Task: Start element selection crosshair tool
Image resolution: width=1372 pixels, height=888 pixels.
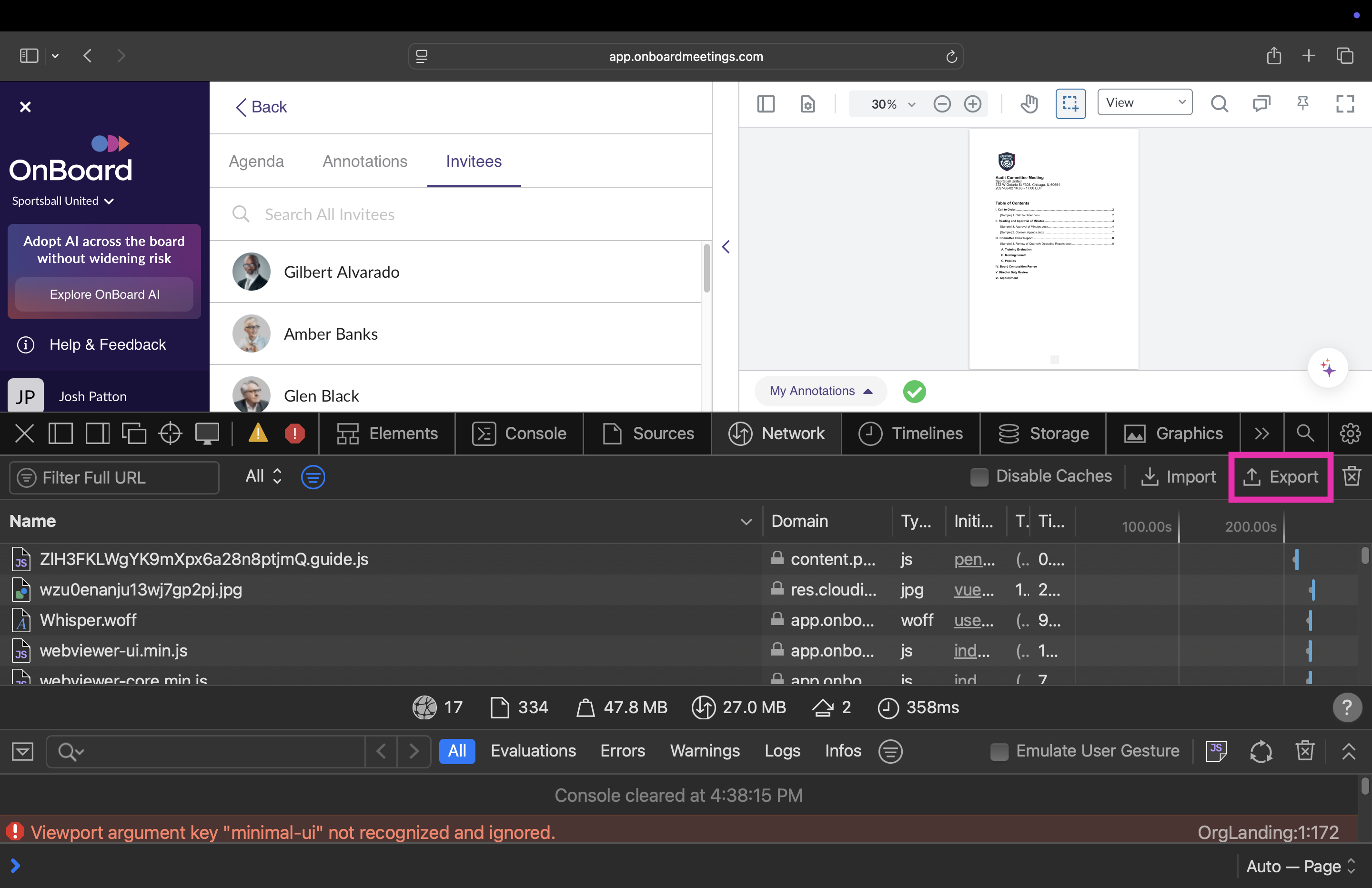Action: pyautogui.click(x=170, y=434)
